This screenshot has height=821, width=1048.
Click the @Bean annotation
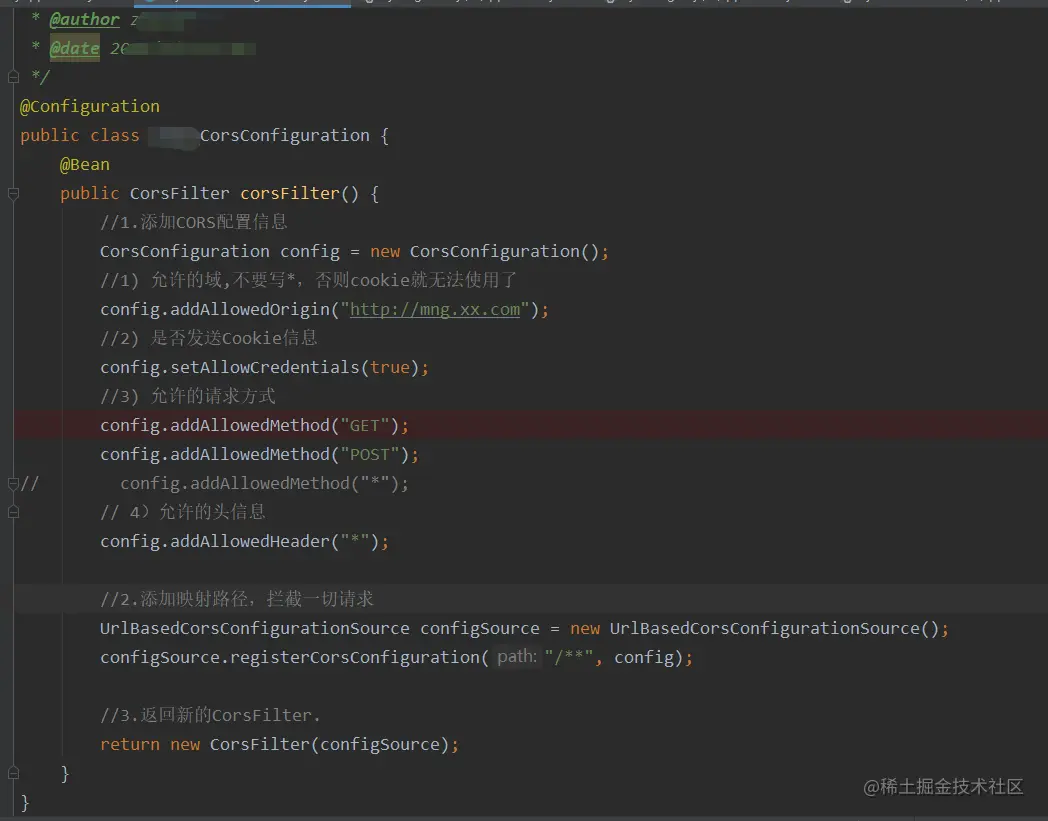click(x=84, y=164)
